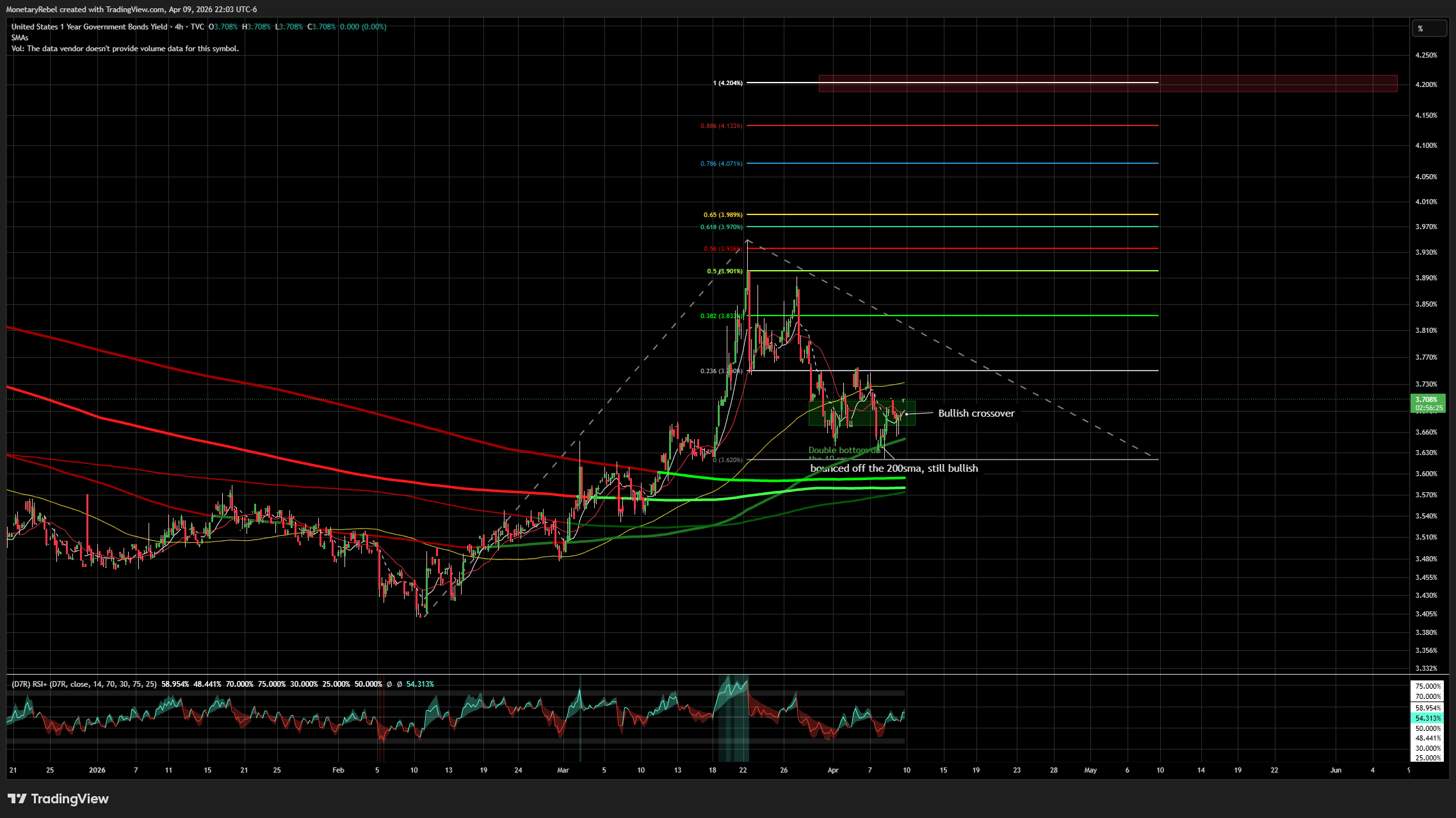The image size is (1456, 818).
Task: Select the 0 (3.620%) Fibonacci label
Action: [x=728, y=460]
